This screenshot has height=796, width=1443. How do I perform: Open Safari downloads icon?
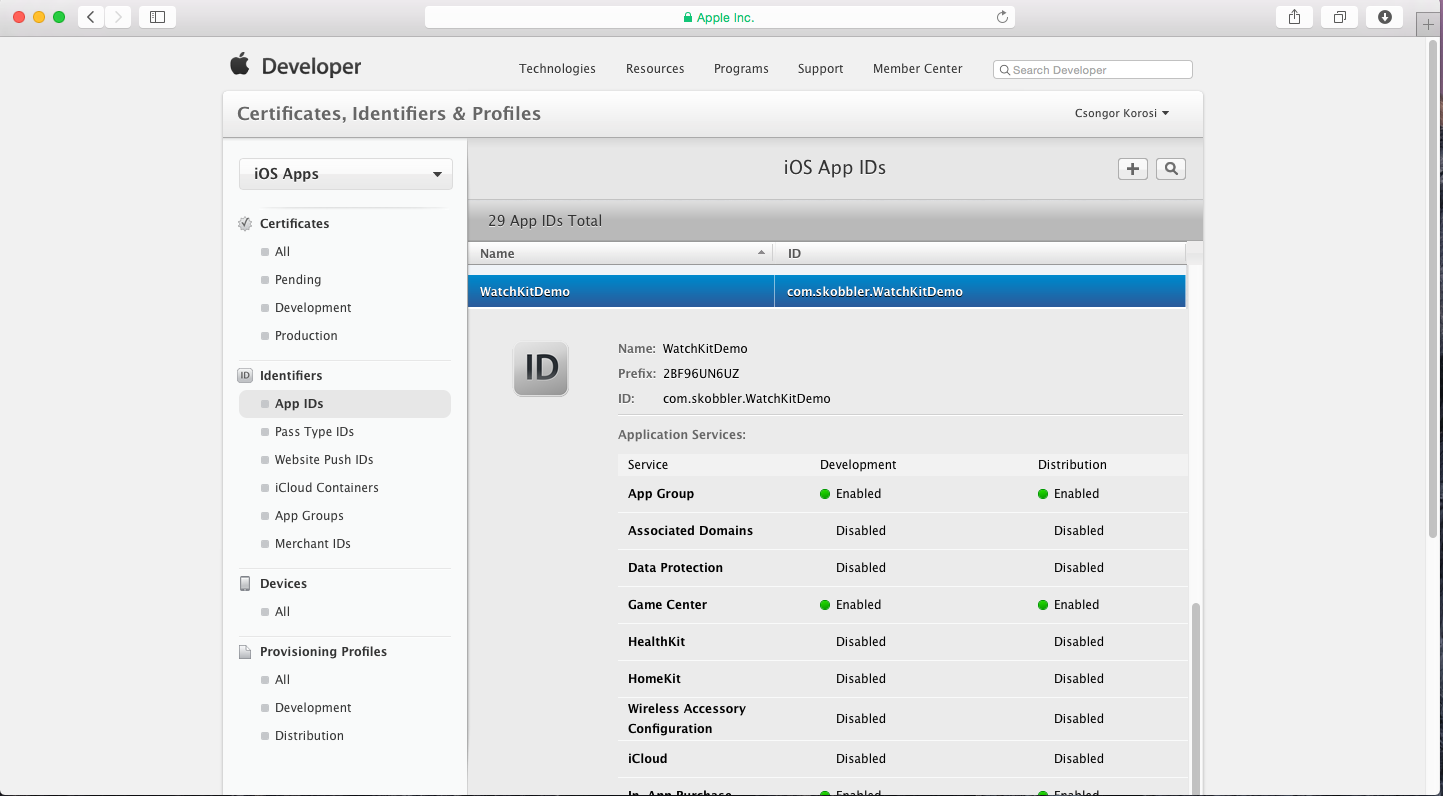(x=1384, y=17)
